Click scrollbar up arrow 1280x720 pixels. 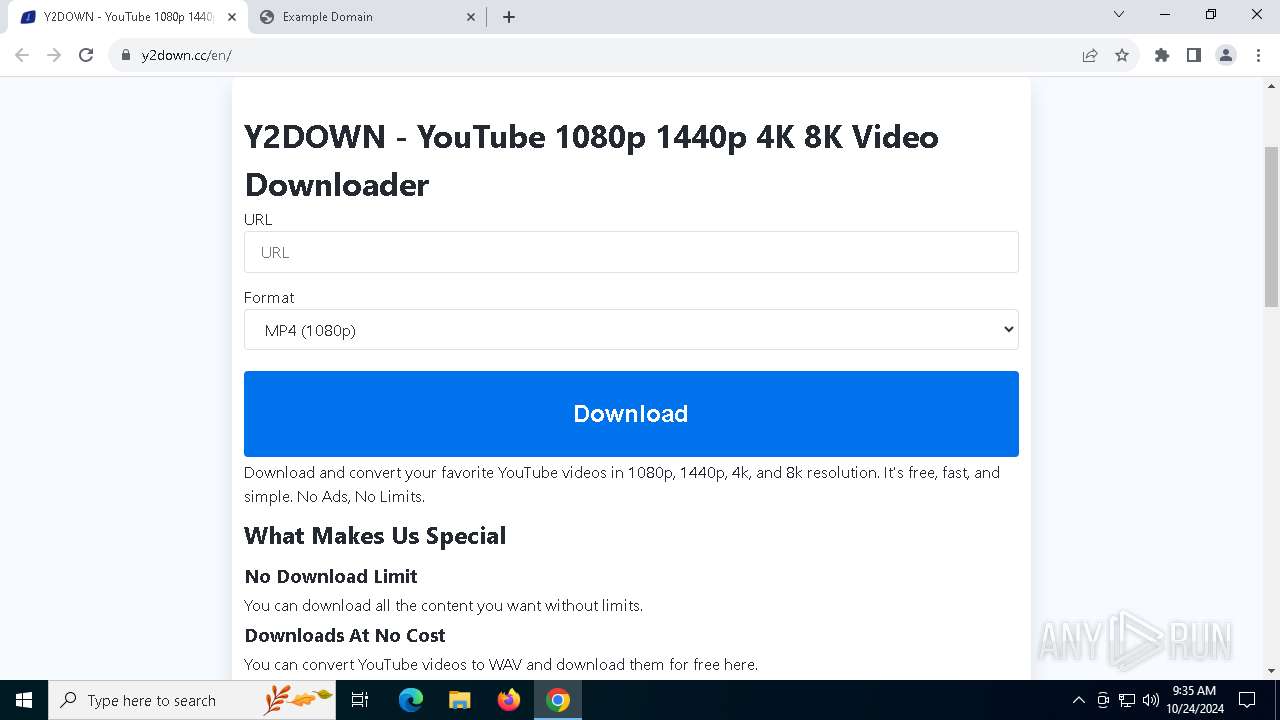(x=1271, y=86)
